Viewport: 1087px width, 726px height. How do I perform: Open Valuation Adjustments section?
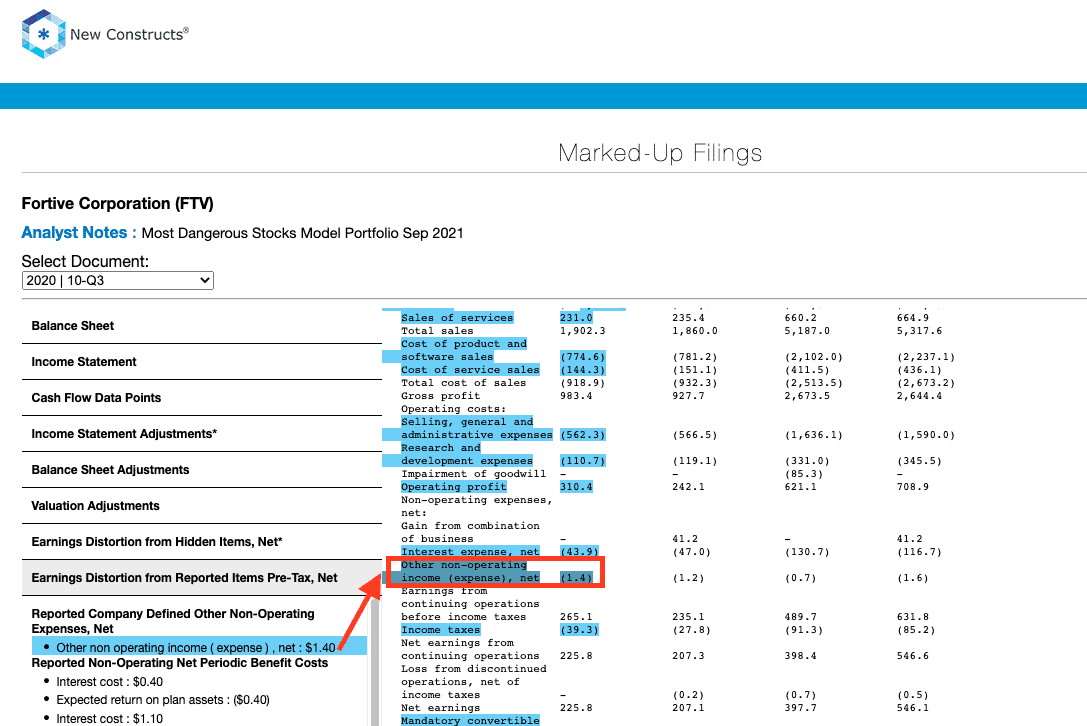202,506
